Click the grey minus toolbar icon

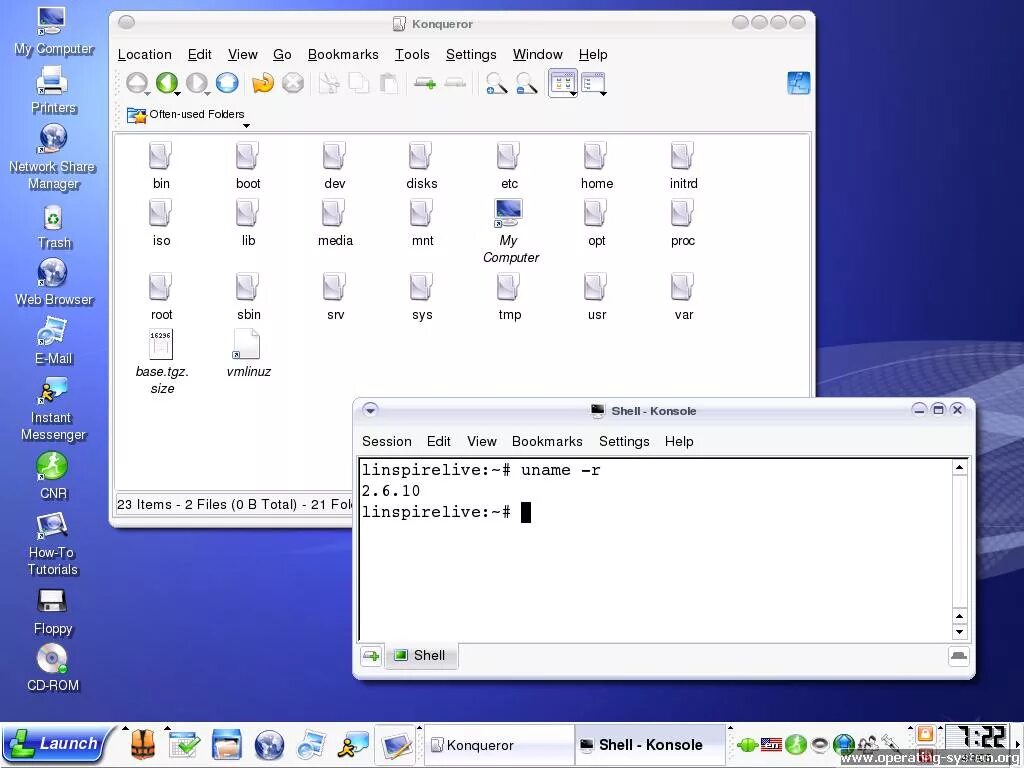pos(455,83)
